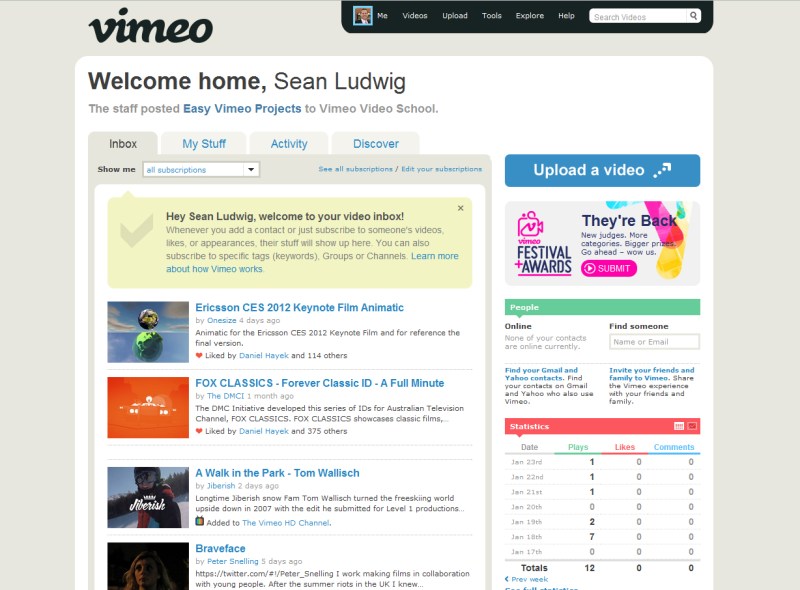This screenshot has height=590, width=800.
Task: Visit The DMCI profile link
Action: point(226,396)
